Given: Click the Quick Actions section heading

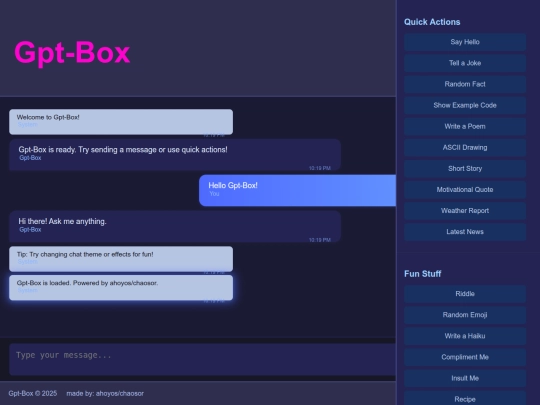Looking at the screenshot, I should [432, 22].
